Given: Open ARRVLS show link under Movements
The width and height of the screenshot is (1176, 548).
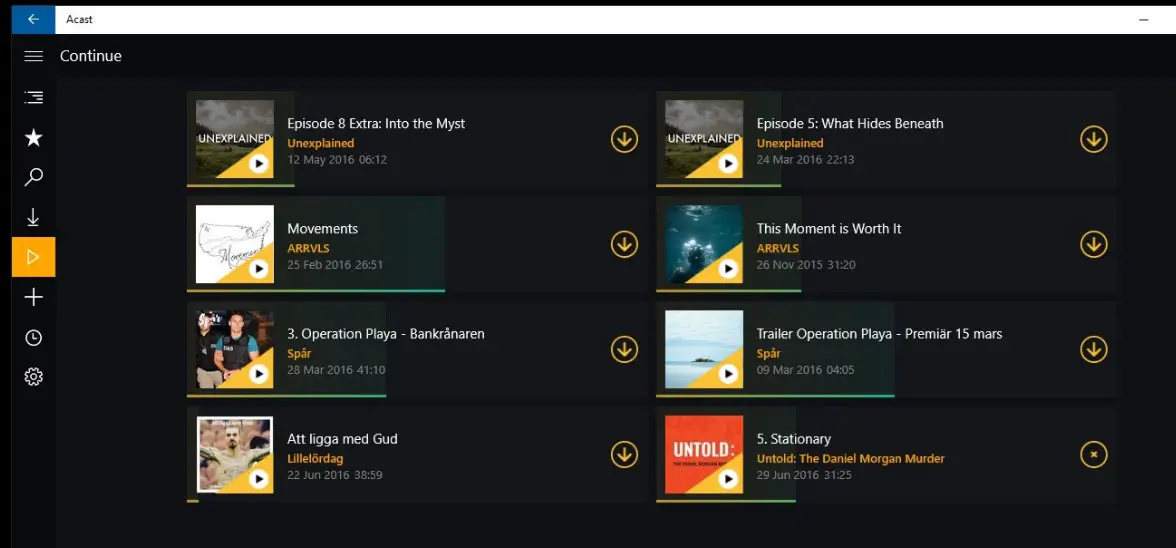Looking at the screenshot, I should [x=308, y=248].
